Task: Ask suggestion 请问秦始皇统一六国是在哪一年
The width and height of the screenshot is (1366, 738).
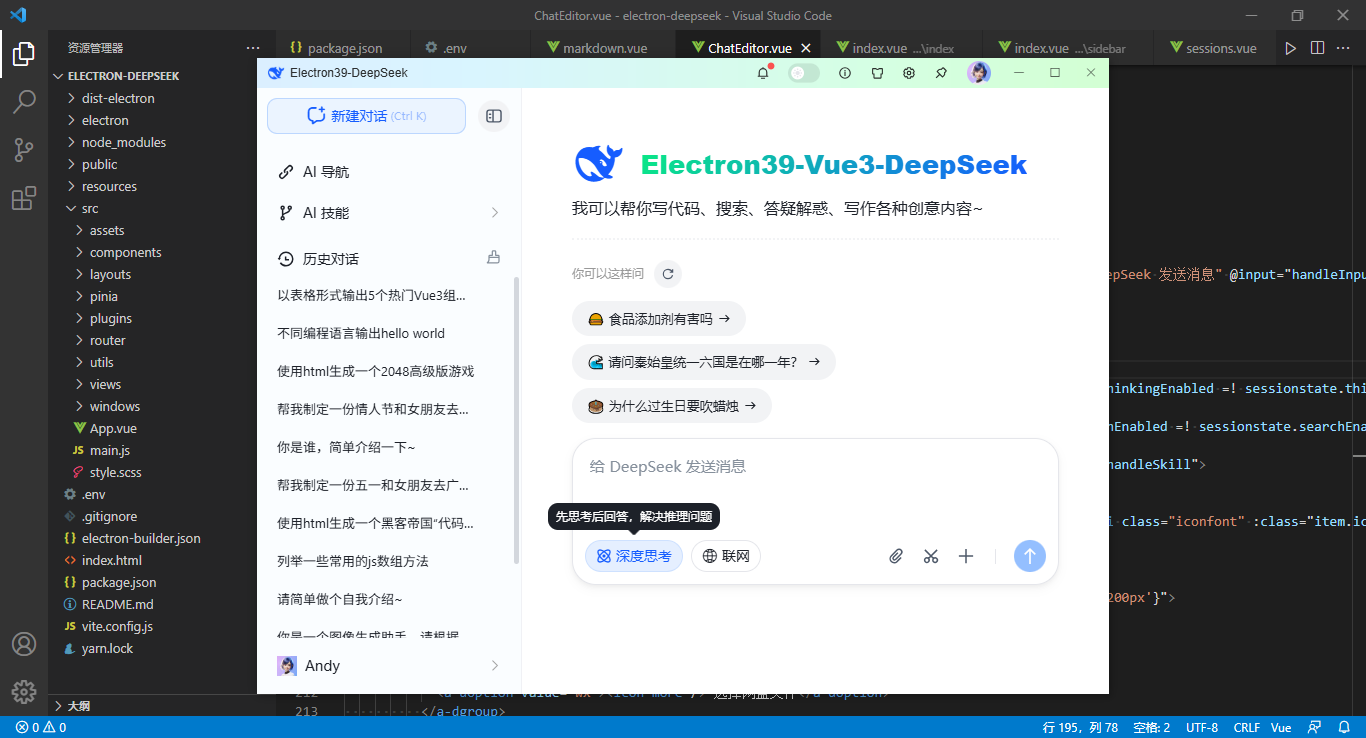Action: (x=704, y=362)
